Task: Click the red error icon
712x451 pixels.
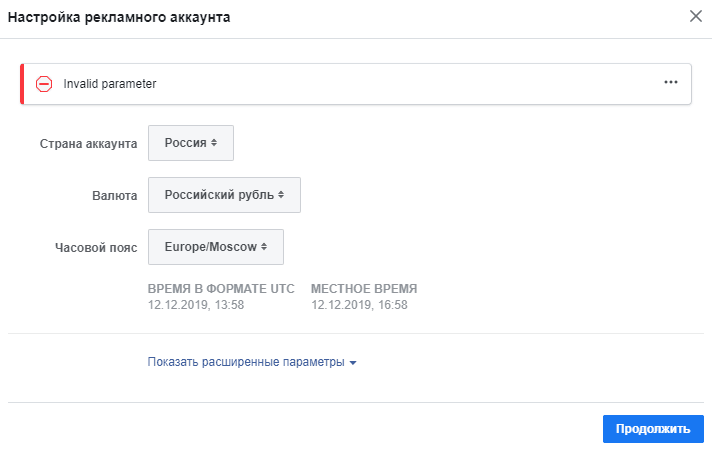Action: pyautogui.click(x=44, y=84)
